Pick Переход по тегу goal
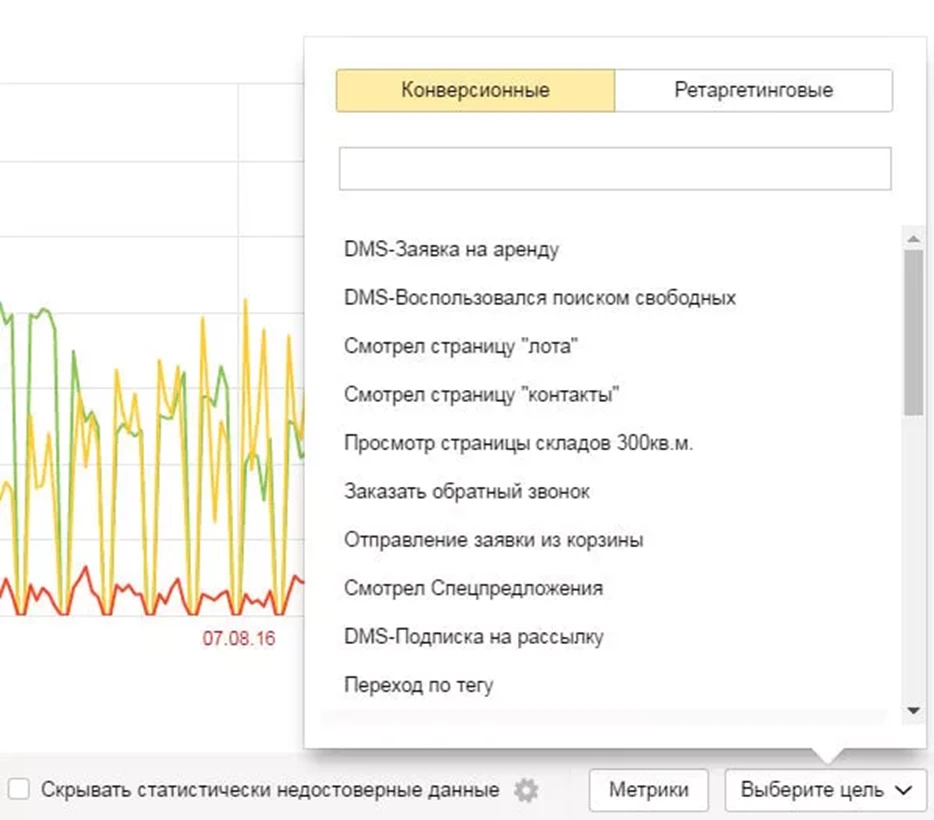Viewport: 934px width, 820px height. pos(419,686)
